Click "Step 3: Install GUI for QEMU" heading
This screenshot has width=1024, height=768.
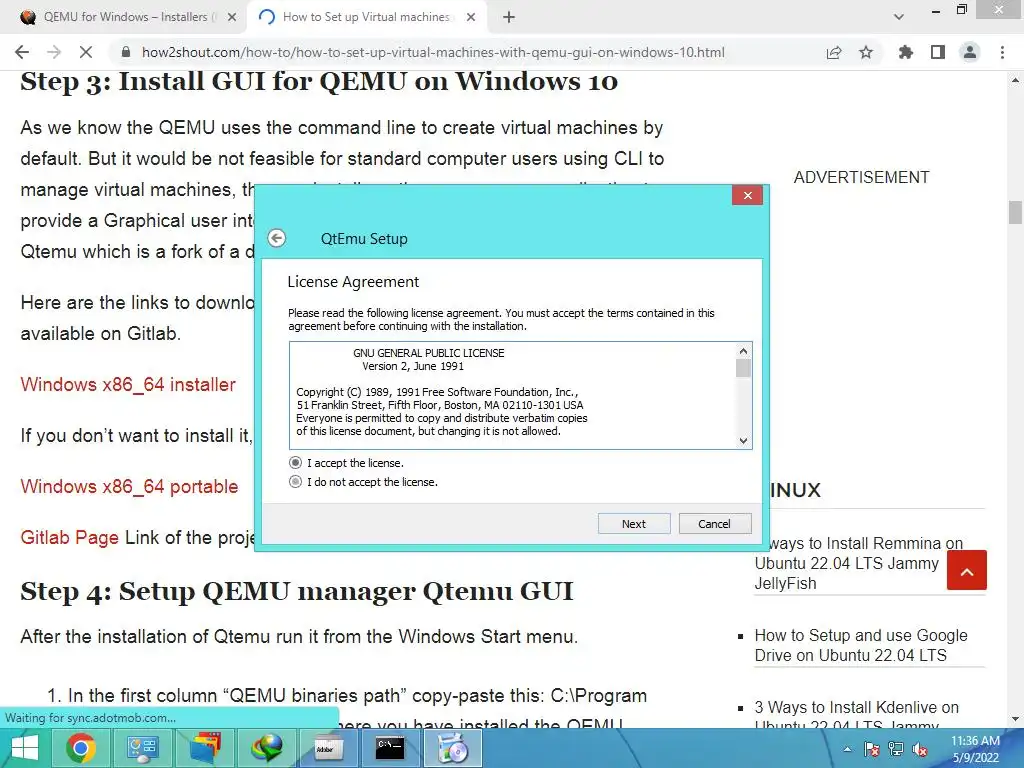(x=319, y=82)
